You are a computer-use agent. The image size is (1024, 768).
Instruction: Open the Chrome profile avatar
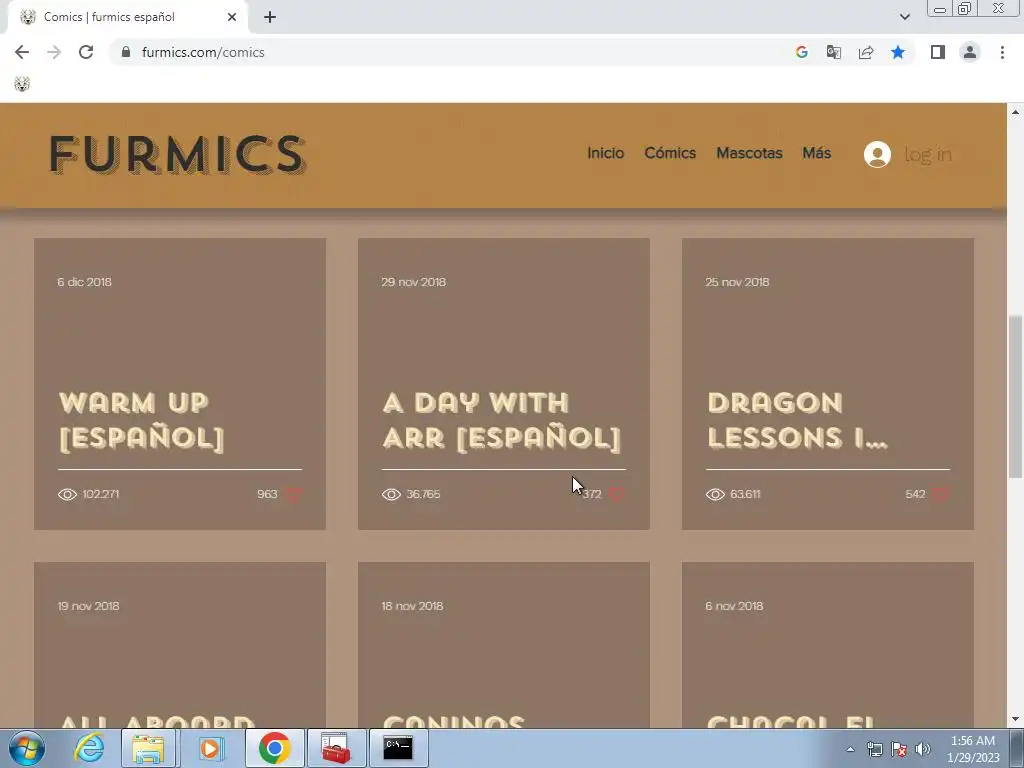click(x=970, y=52)
